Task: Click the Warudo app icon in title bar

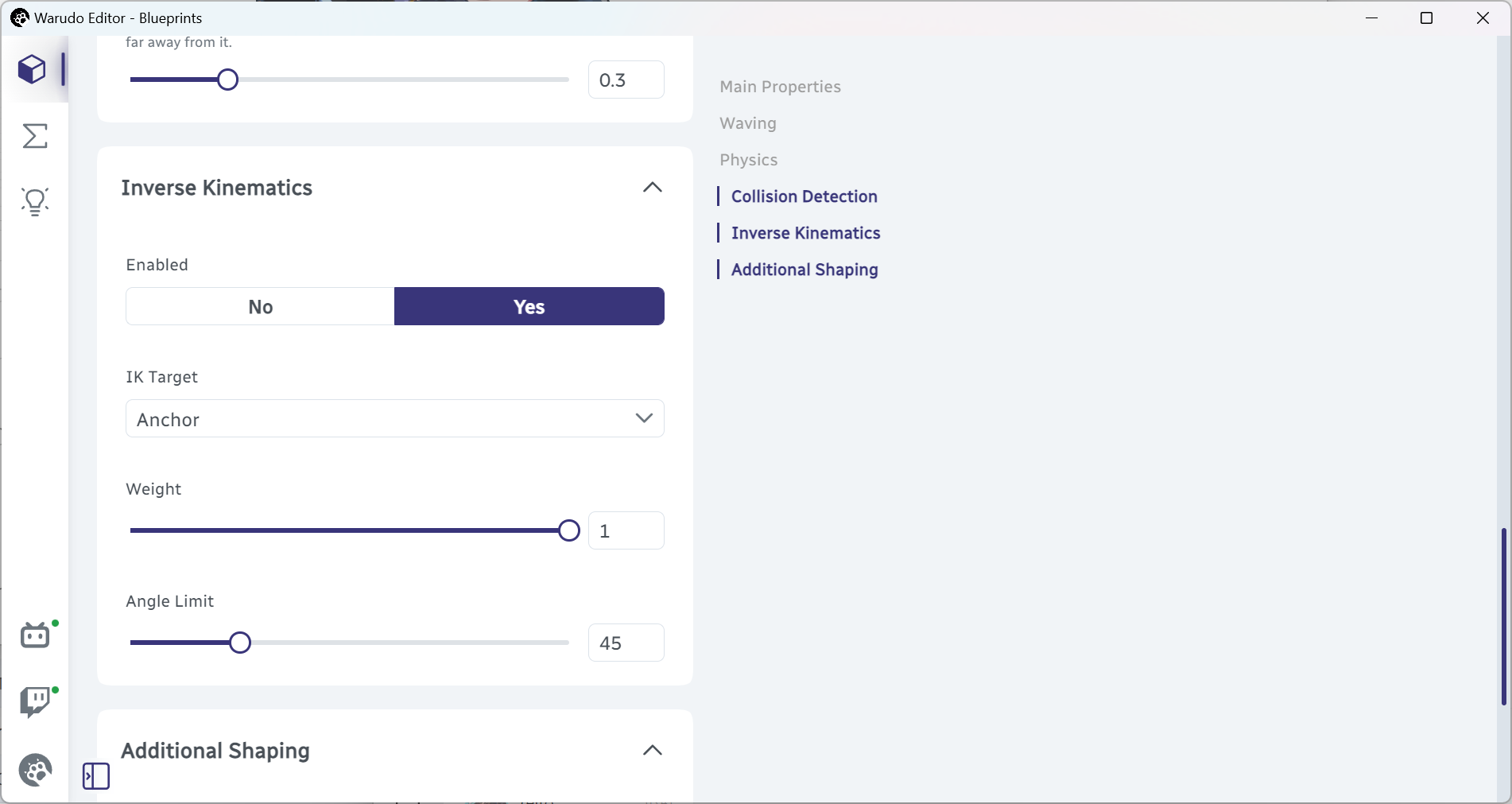Action: [19, 17]
